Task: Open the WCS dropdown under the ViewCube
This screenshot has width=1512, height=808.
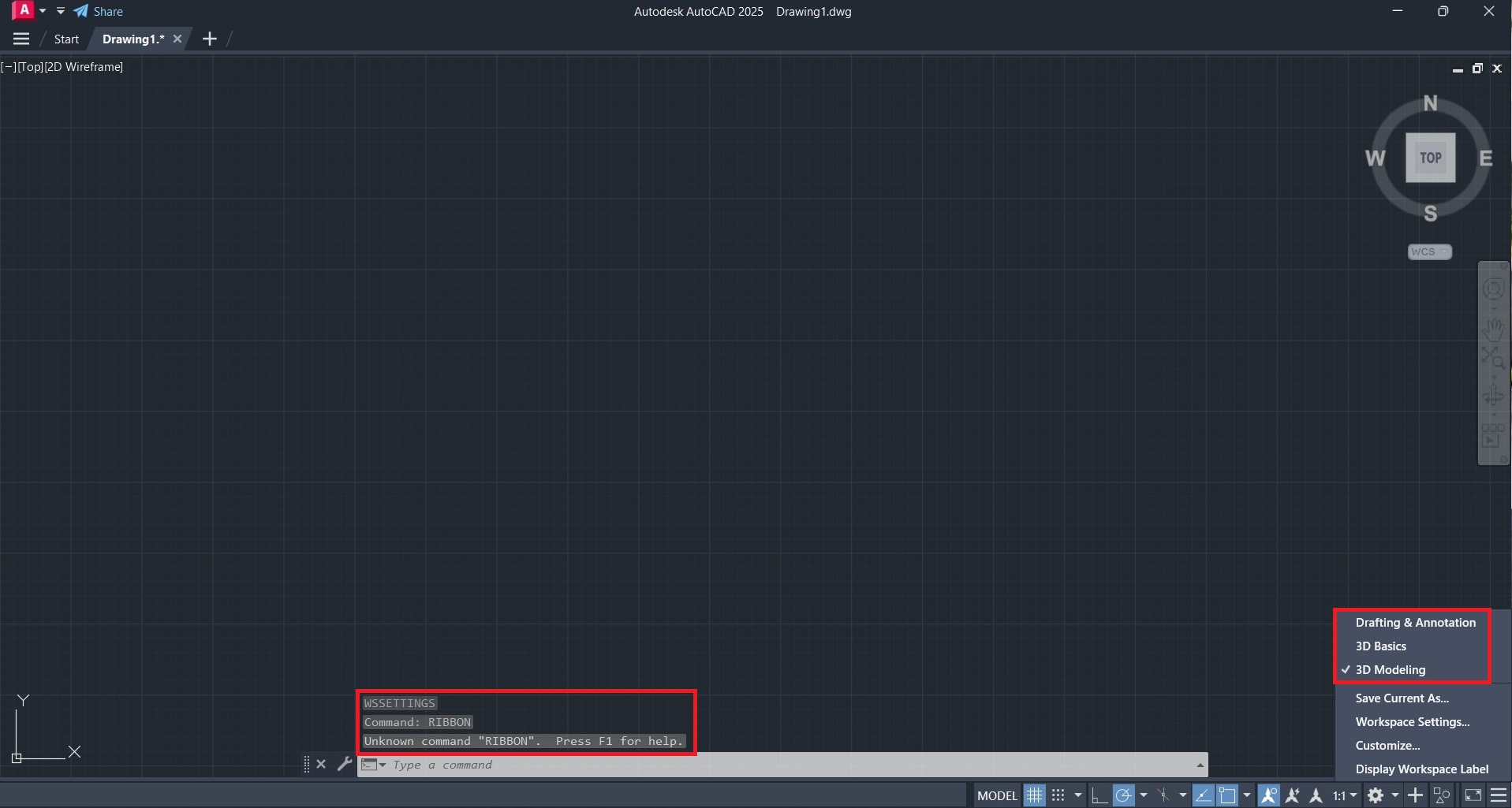Action: [1428, 251]
